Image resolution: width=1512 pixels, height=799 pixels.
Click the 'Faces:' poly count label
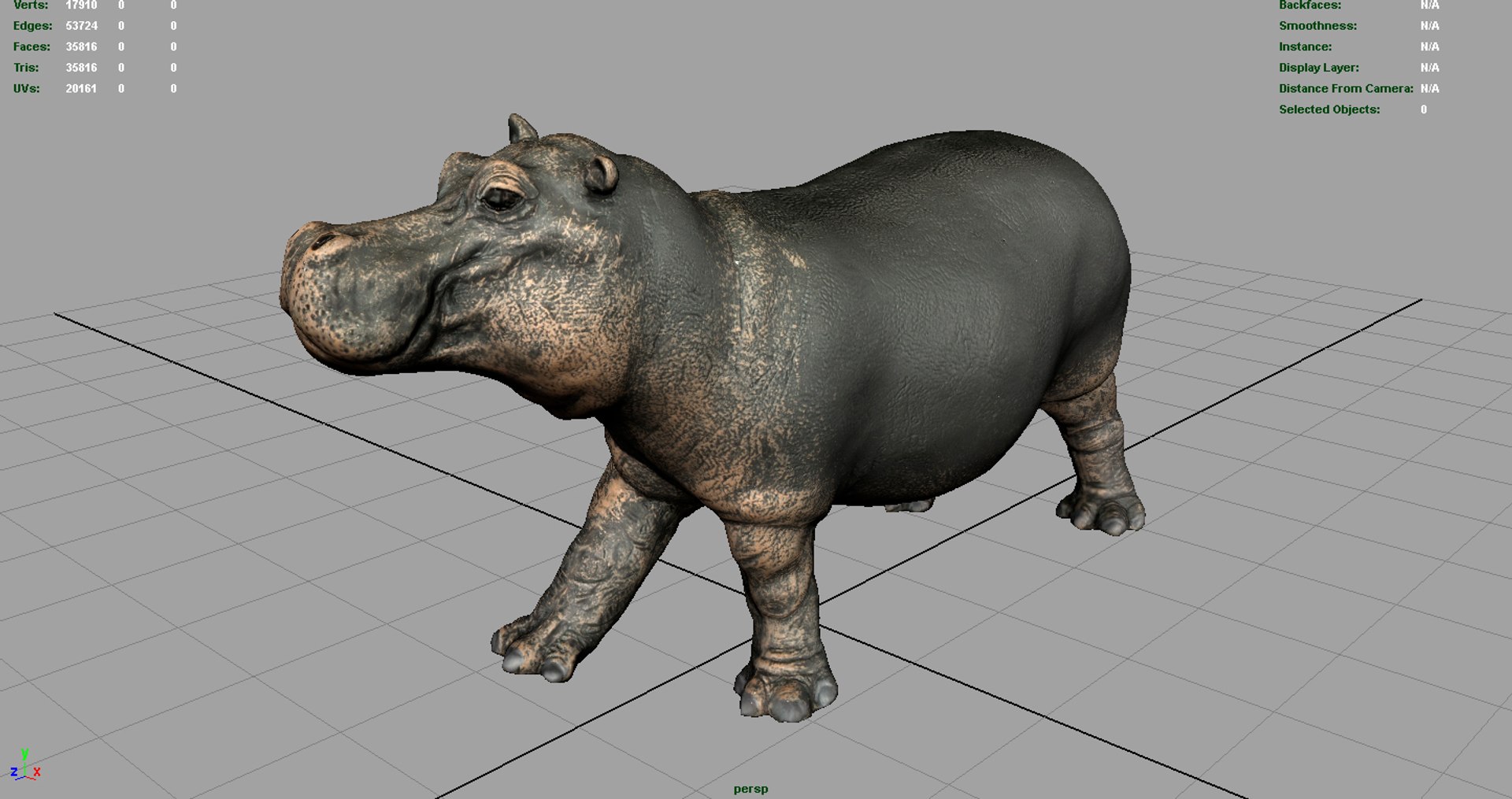point(31,46)
